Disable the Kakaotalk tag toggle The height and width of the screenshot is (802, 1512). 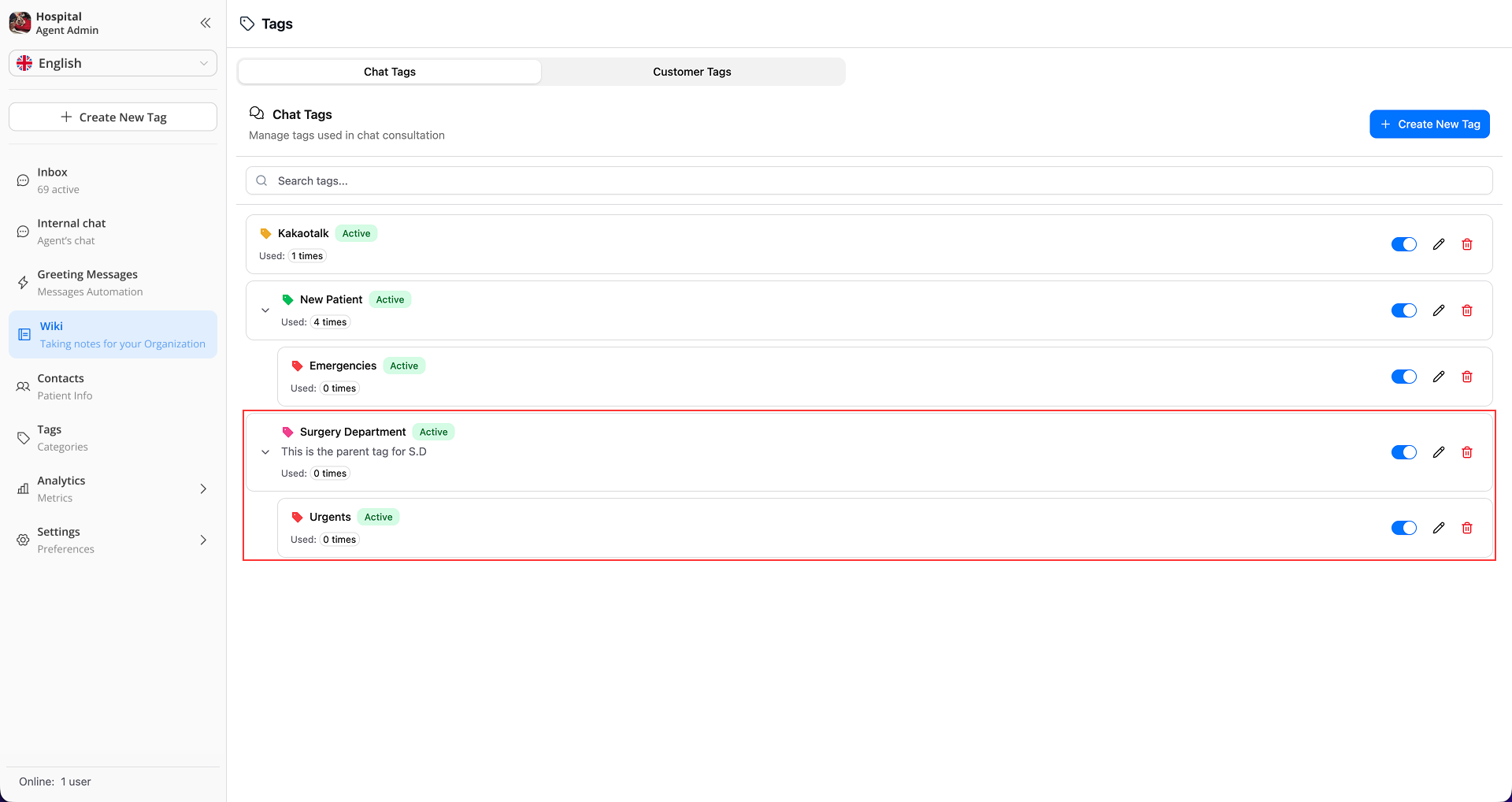click(x=1403, y=244)
